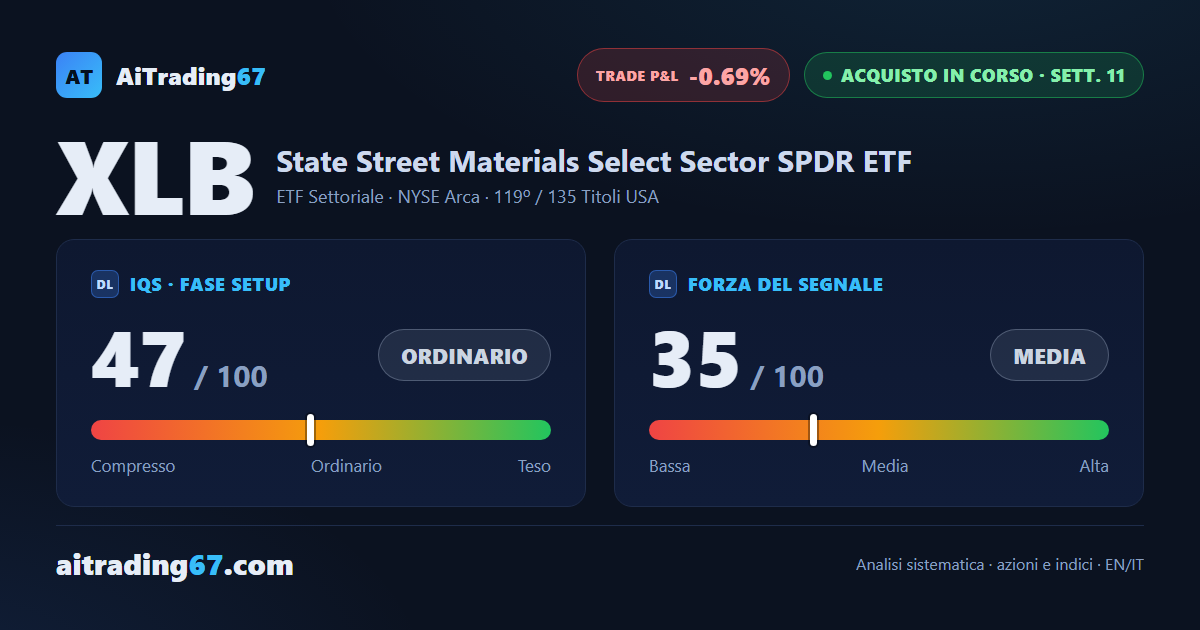The width and height of the screenshot is (1200, 630).
Task: Select the State Street Materials ETF title
Action: [x=594, y=161]
